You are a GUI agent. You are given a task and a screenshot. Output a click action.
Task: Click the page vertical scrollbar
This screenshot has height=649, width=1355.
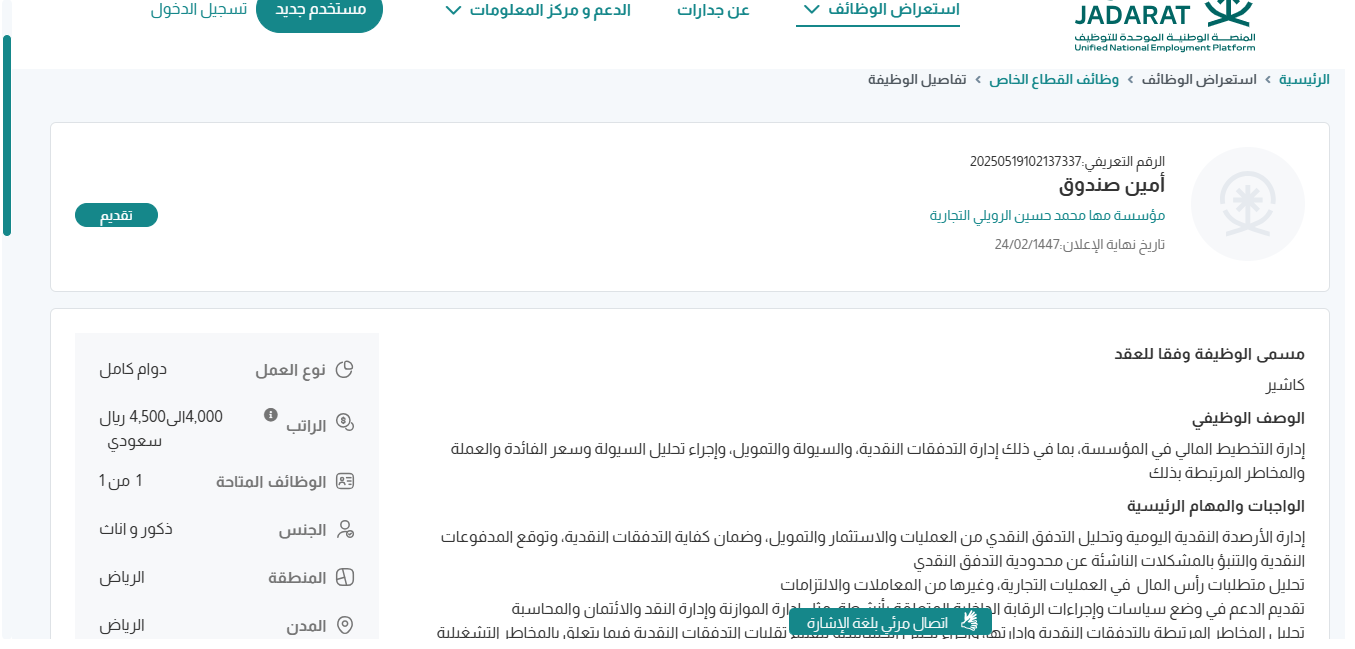point(7,136)
